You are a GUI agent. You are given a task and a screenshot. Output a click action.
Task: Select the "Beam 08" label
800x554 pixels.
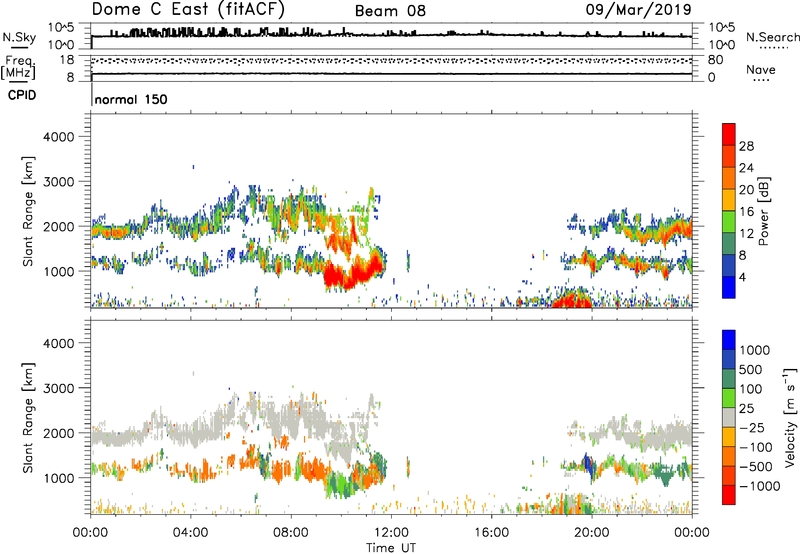[390, 11]
